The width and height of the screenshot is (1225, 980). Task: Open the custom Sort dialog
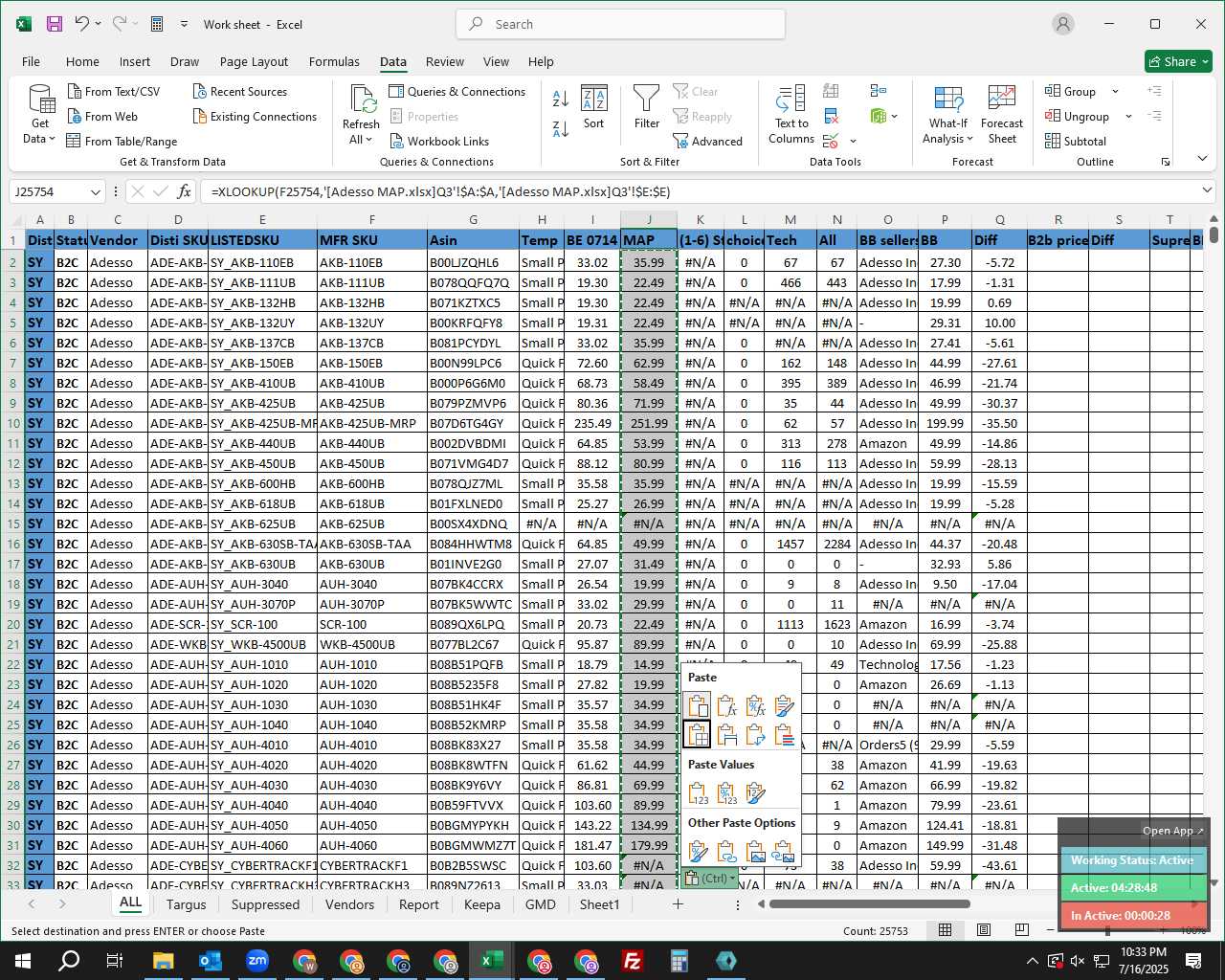click(x=594, y=107)
